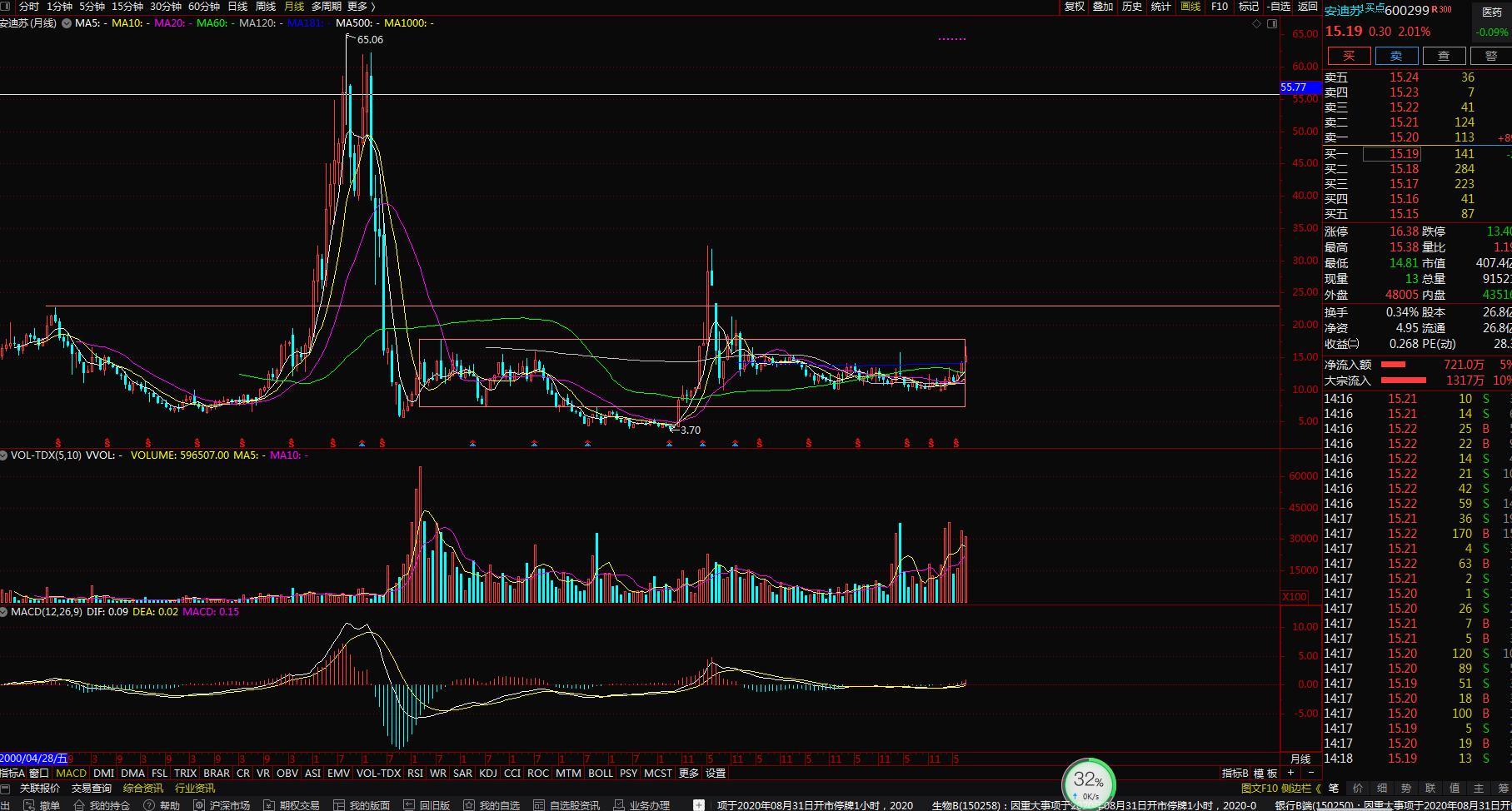
Task: Click the minus zoom-out chart button
Action: pos(1311,773)
